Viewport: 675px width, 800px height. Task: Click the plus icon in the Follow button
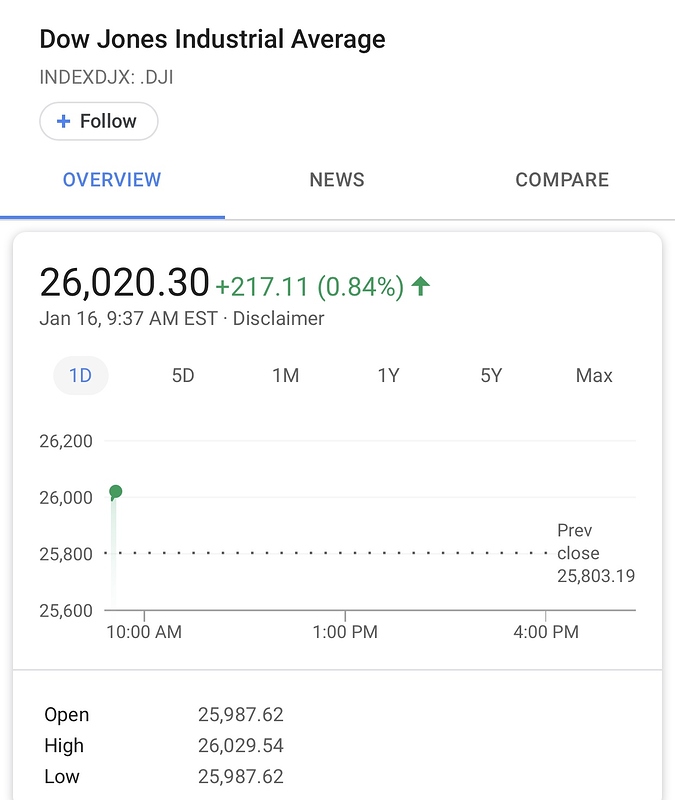pos(64,121)
